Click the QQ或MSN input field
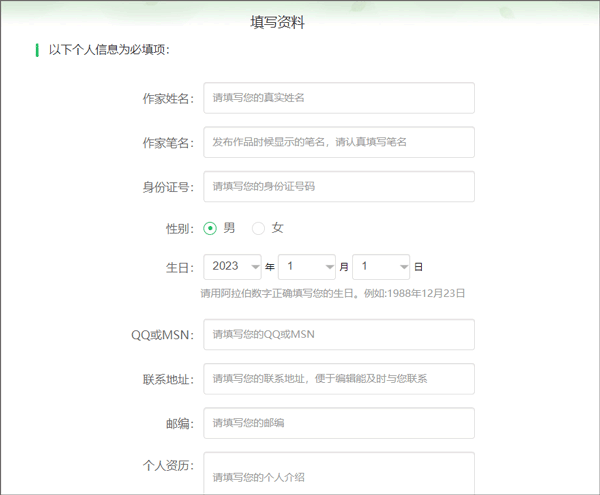The height and width of the screenshot is (495, 600). point(338,334)
